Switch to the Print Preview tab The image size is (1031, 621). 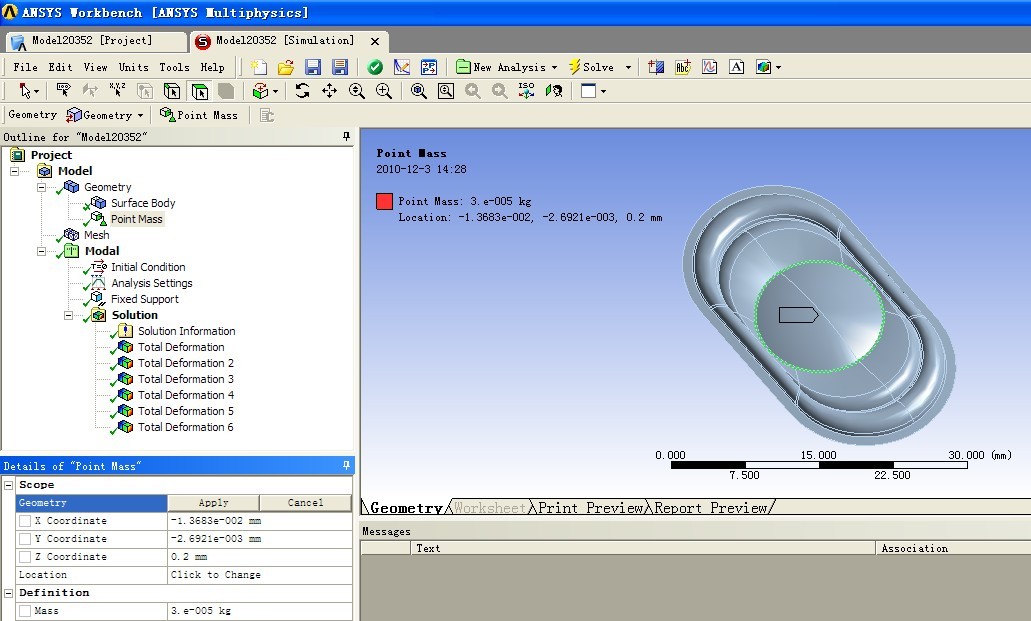[x=589, y=508]
